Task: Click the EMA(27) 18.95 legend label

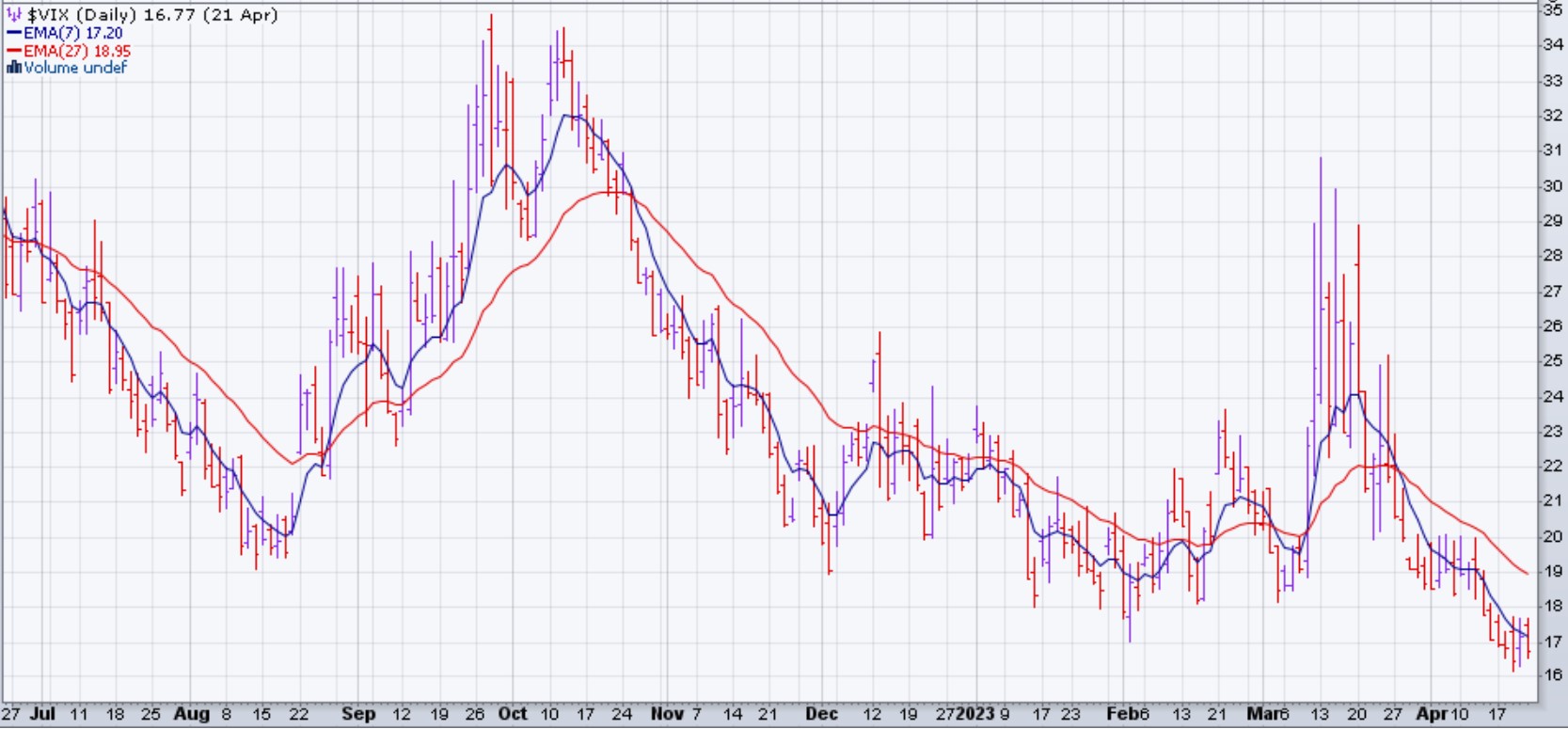Action: point(77,51)
